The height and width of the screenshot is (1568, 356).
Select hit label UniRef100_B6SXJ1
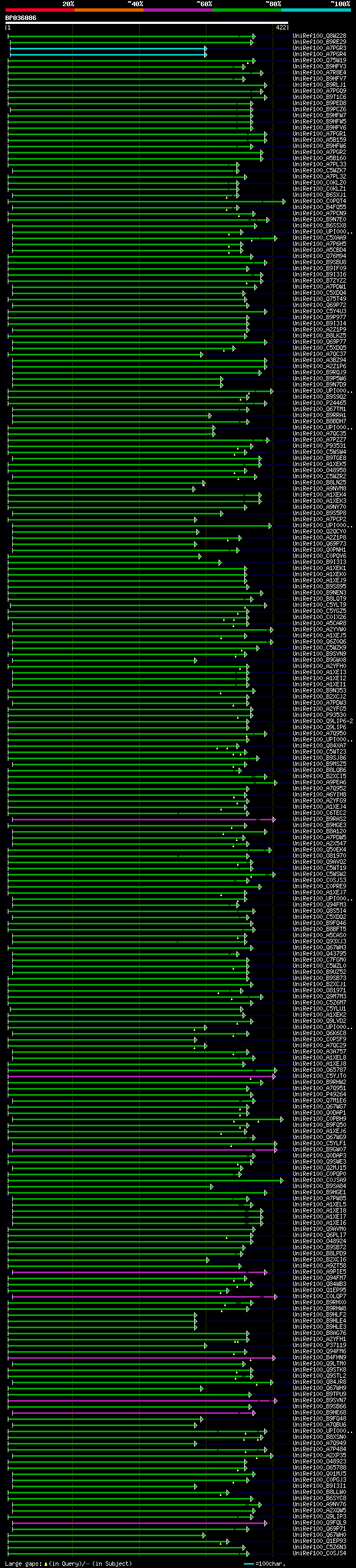coord(319,195)
